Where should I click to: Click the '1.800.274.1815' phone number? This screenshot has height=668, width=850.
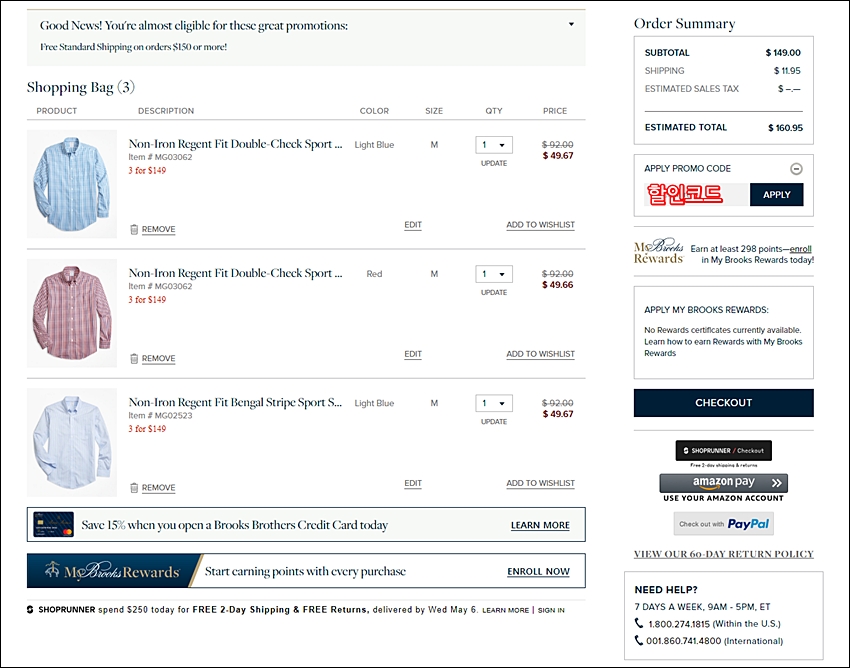(679, 624)
